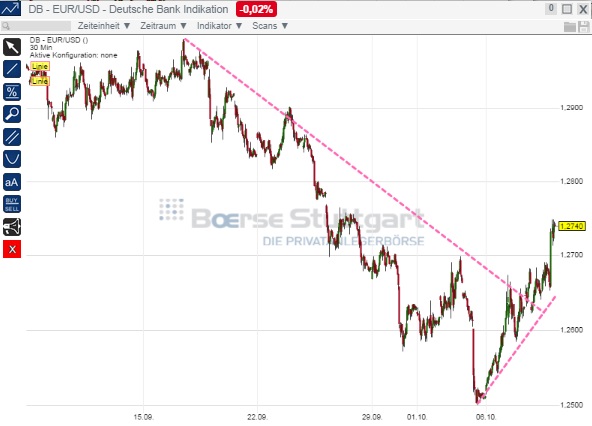Expand the Zeitraum dropdown menu
Screen dimensions: 592x426
pos(163,26)
